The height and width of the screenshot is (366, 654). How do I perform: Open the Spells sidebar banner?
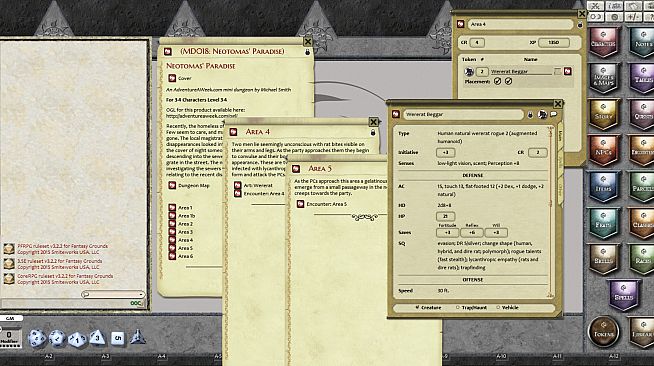click(624, 296)
